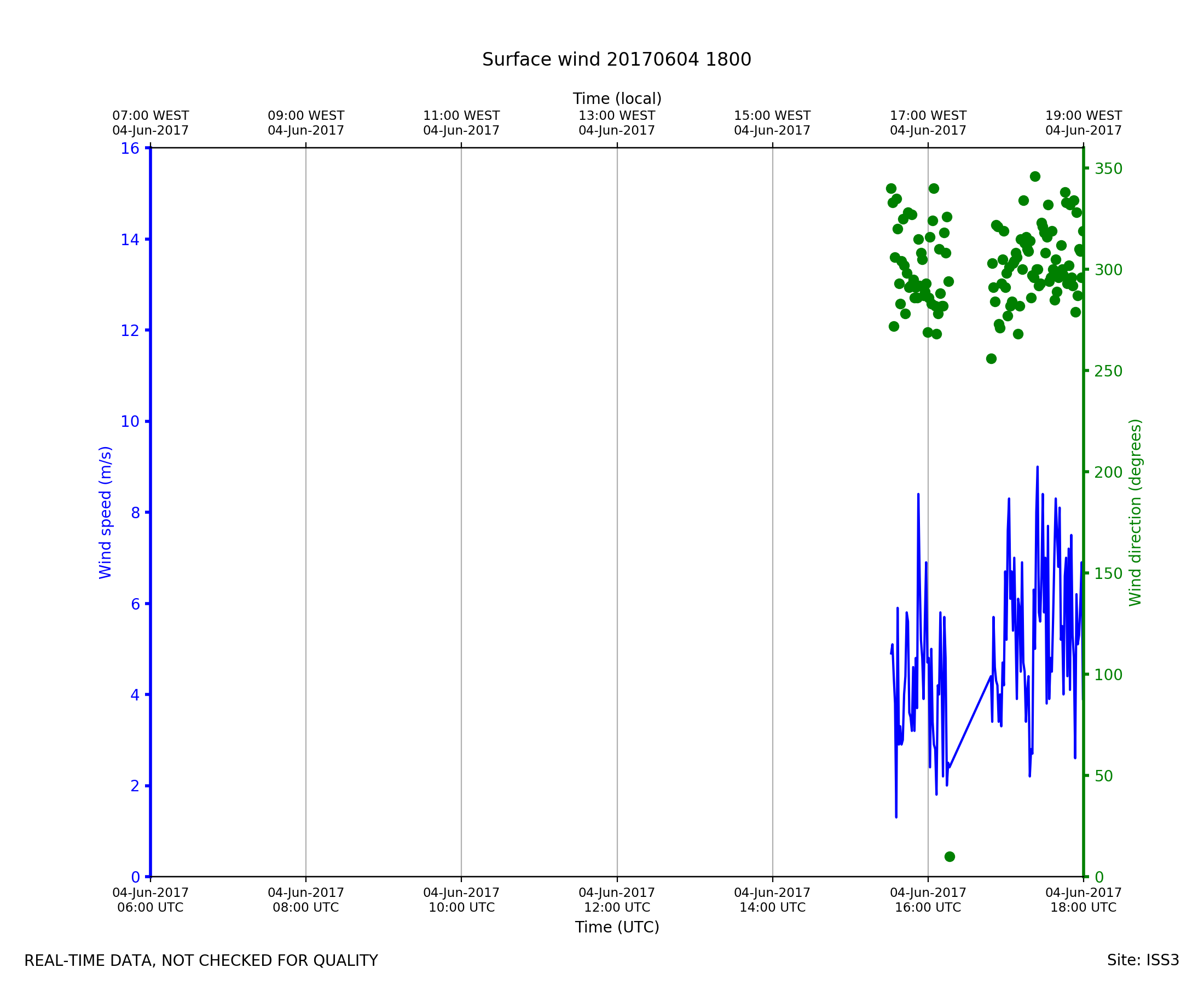The width and height of the screenshot is (1204, 985).
Task: Click the '07:00 WEST' top tick label
Action: pyautogui.click(x=150, y=116)
